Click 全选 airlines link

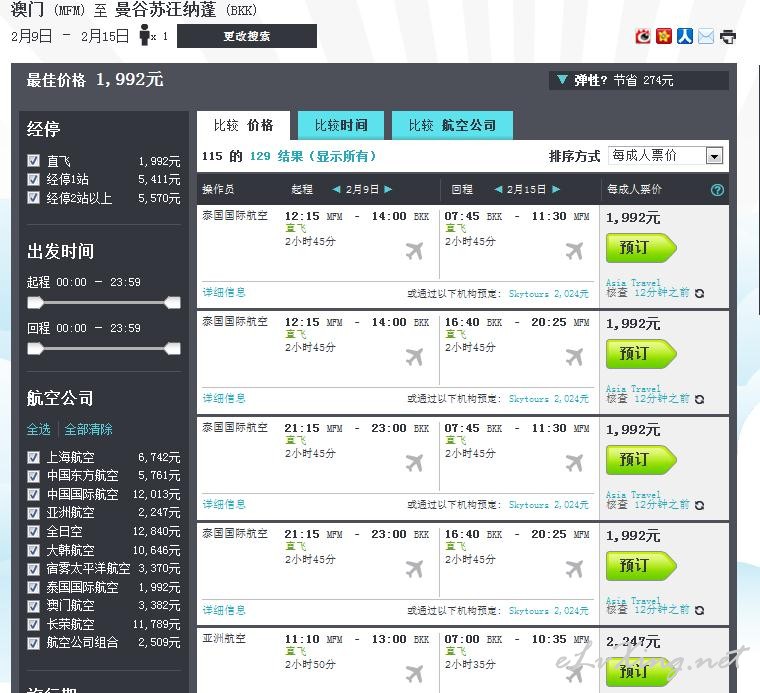[x=39, y=429]
